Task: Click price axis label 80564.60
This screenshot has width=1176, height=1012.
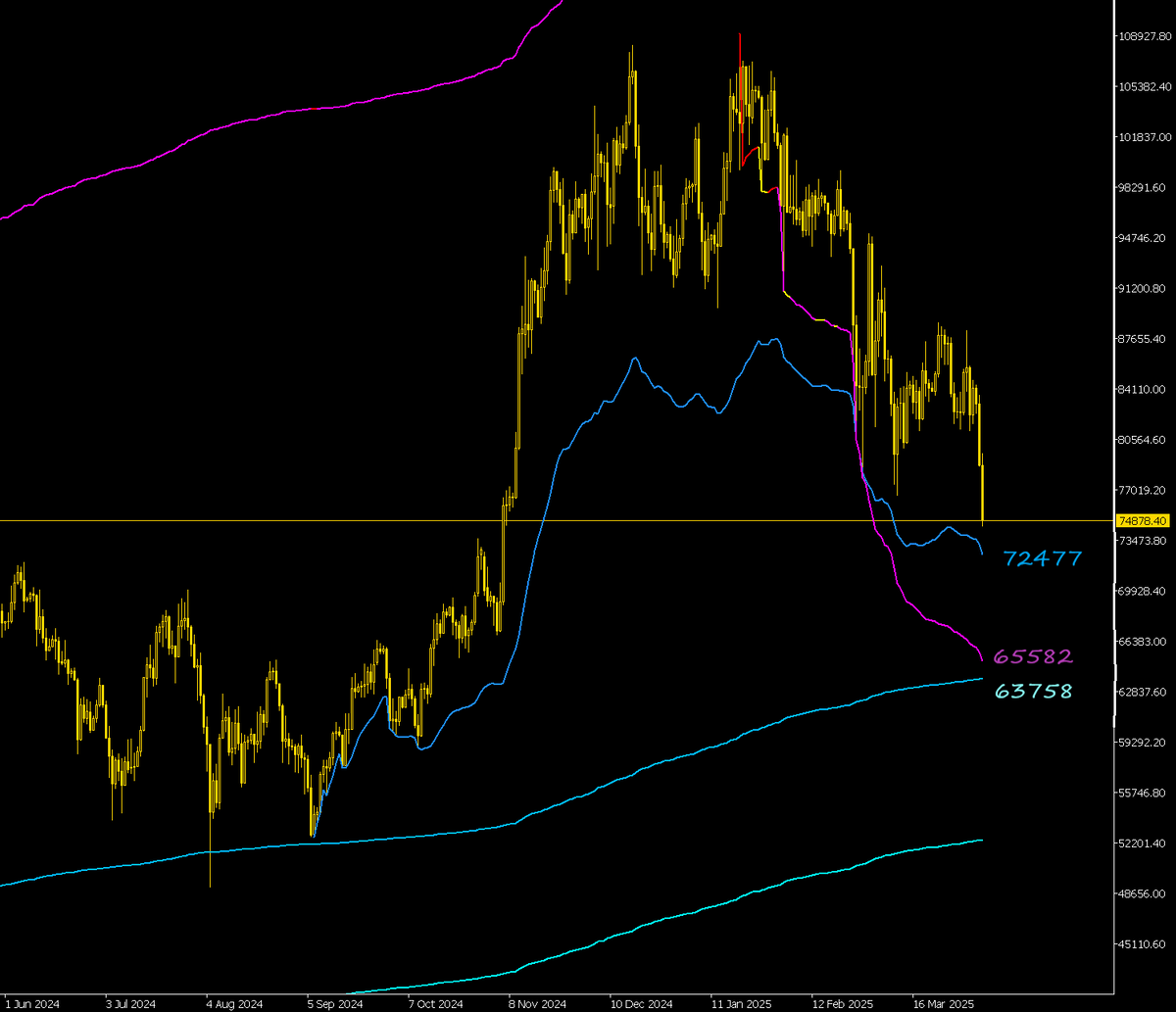Action: (x=1143, y=440)
